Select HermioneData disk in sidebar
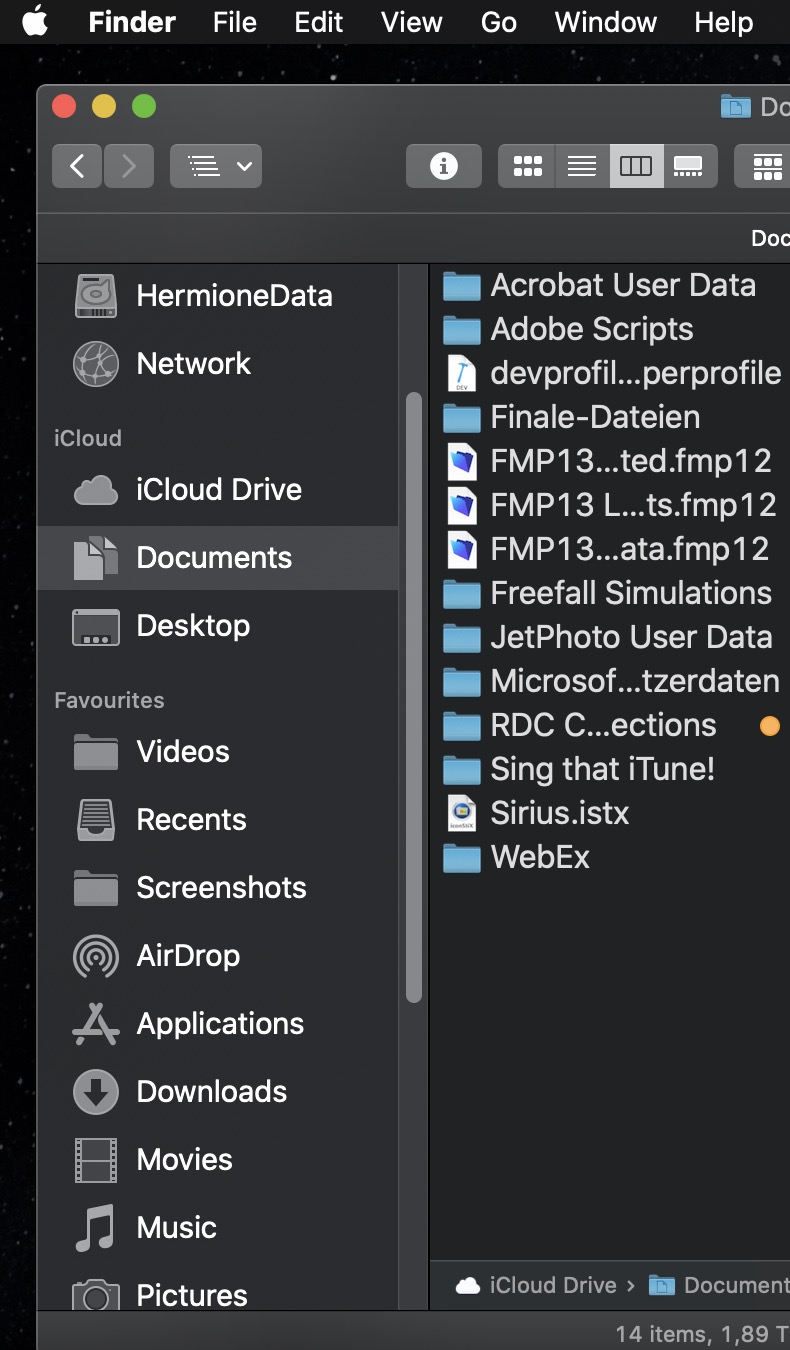Image resolution: width=790 pixels, height=1350 pixels. pos(234,295)
